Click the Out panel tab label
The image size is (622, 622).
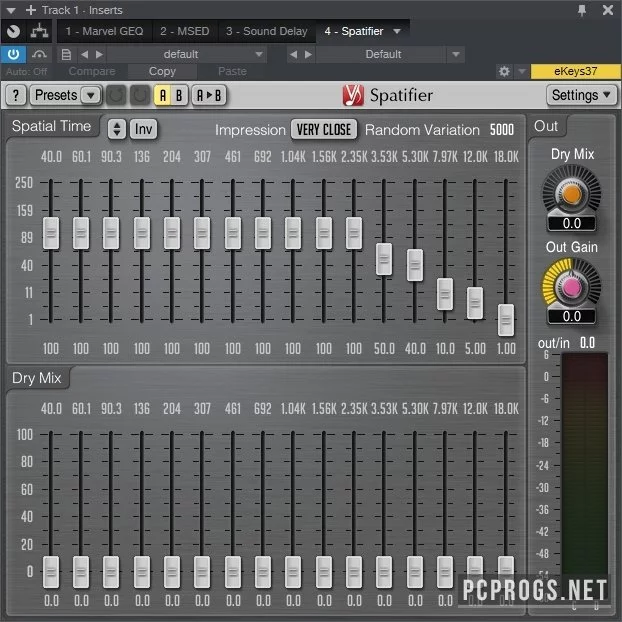[546, 126]
